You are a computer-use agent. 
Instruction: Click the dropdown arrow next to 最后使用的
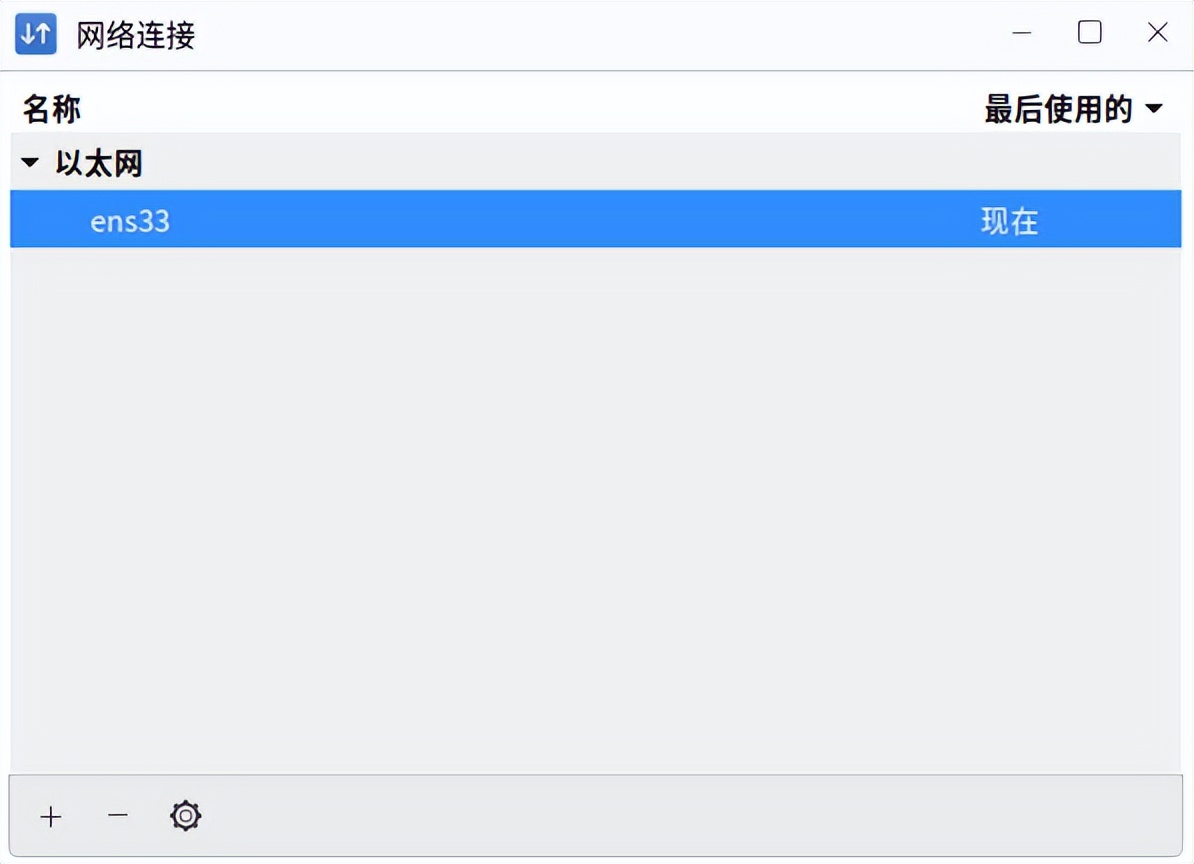pyautogui.click(x=1155, y=110)
